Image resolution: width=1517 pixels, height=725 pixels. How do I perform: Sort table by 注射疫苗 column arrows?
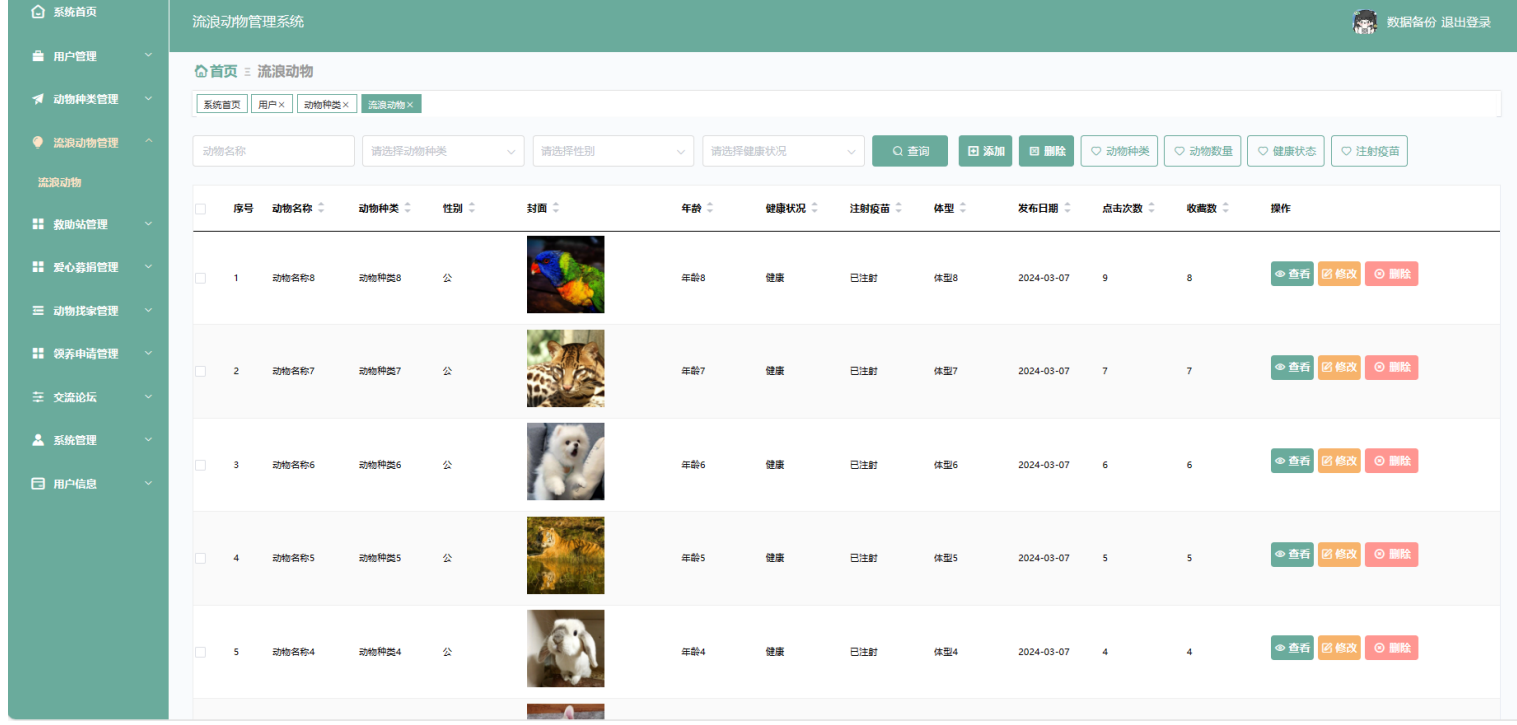pyautogui.click(x=898, y=208)
